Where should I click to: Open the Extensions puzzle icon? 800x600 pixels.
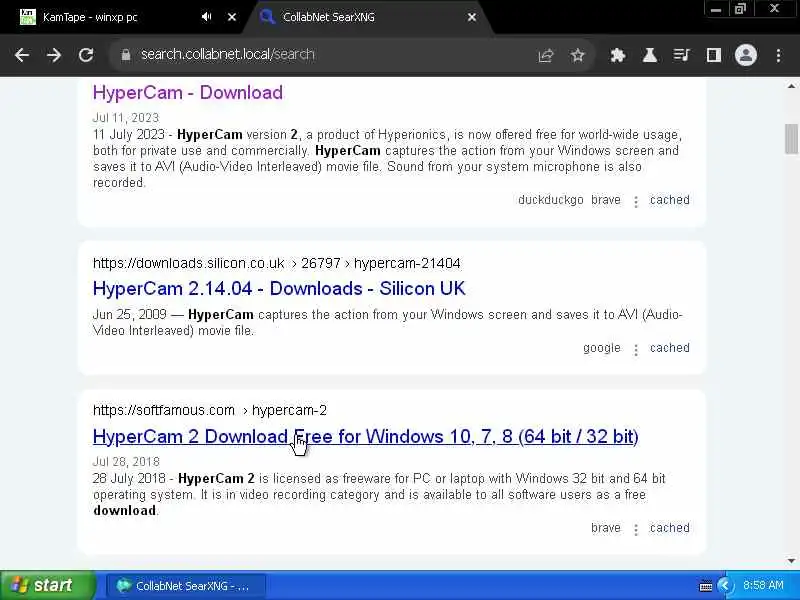click(618, 55)
